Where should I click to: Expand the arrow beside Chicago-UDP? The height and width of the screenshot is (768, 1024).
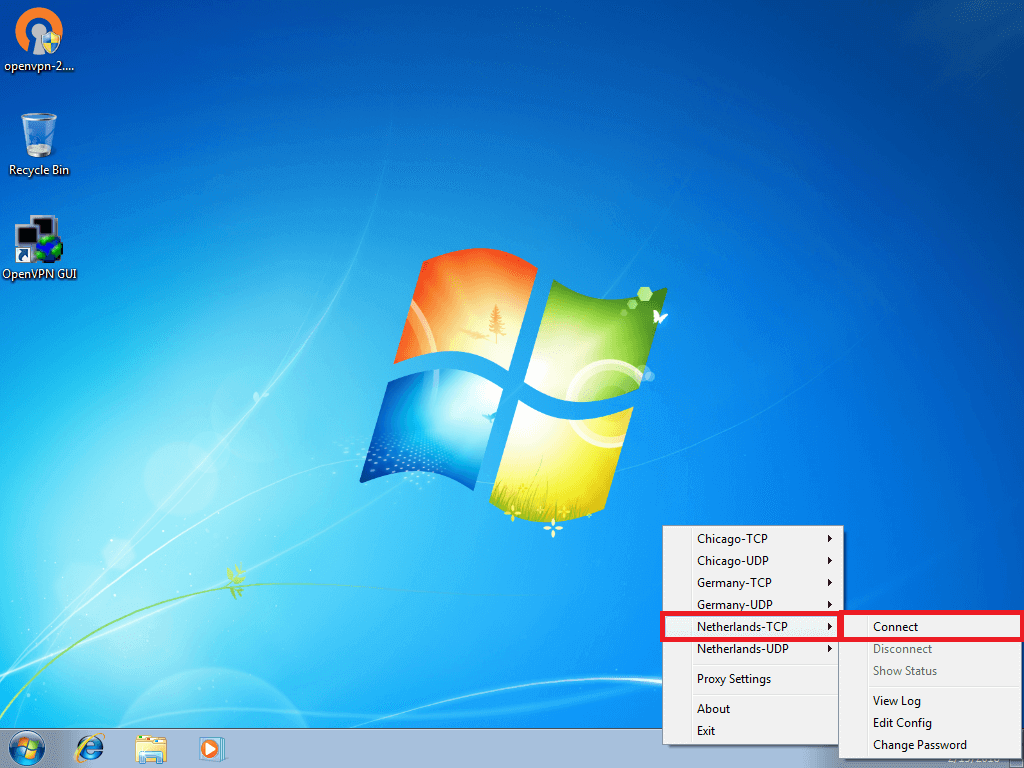[x=829, y=561]
